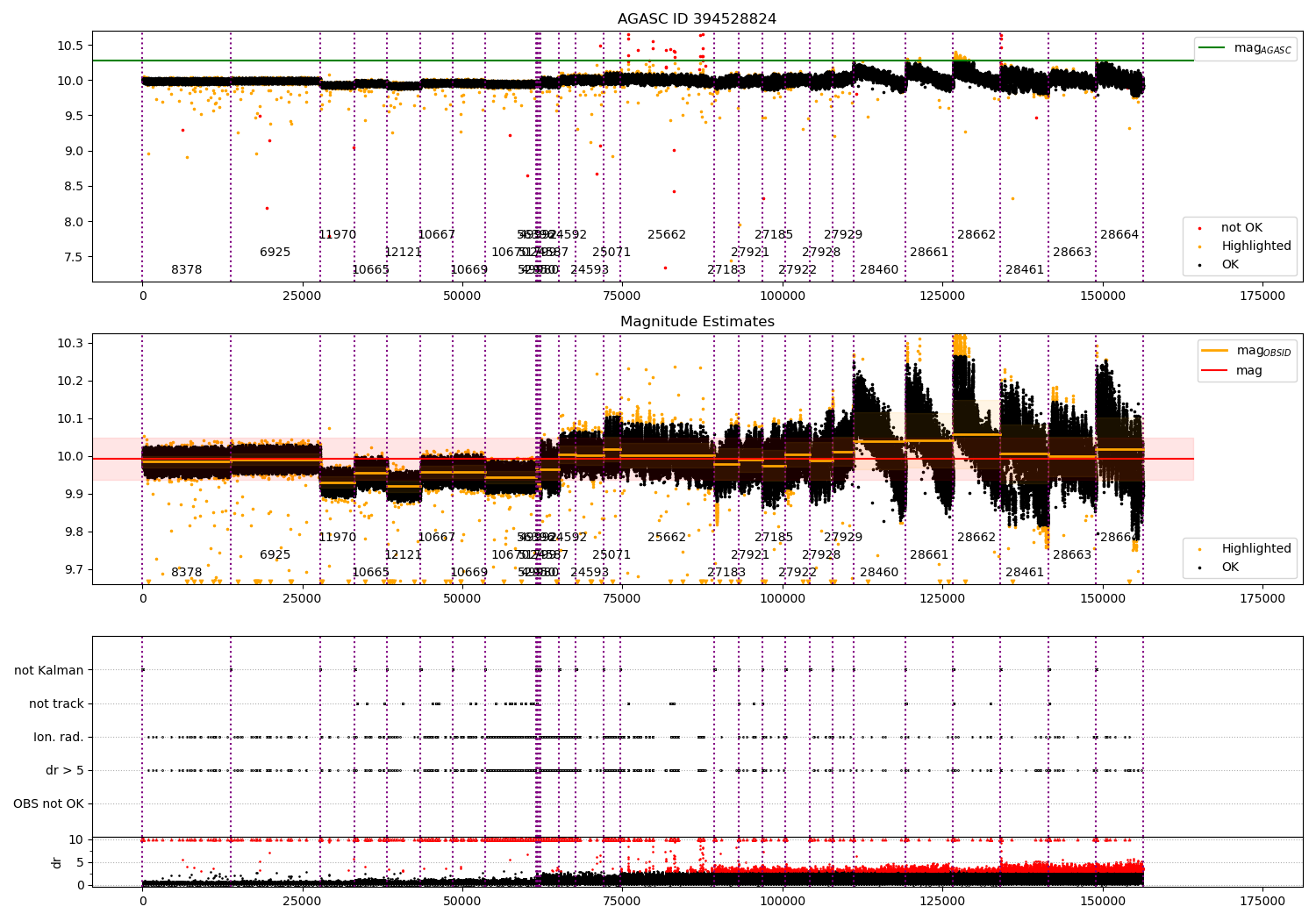The width and height of the screenshot is (1316, 921).
Task: Click obsid label 28461 in the top plot
Action: (1025, 270)
